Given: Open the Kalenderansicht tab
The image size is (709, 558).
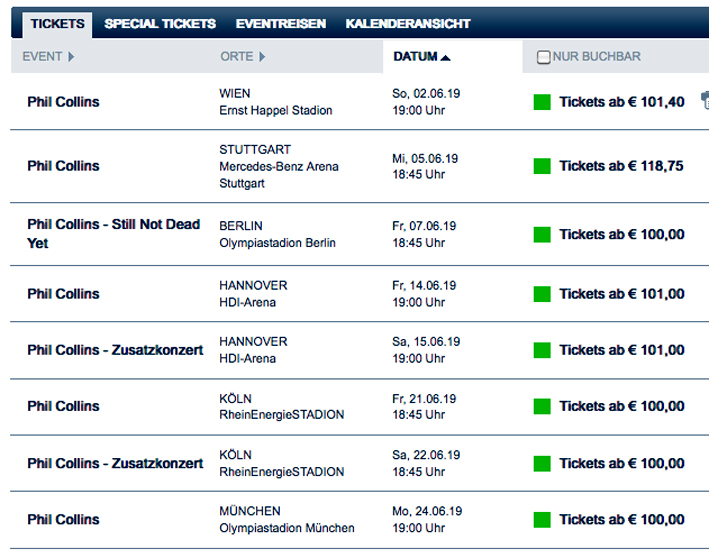Looking at the screenshot, I should 408,24.
